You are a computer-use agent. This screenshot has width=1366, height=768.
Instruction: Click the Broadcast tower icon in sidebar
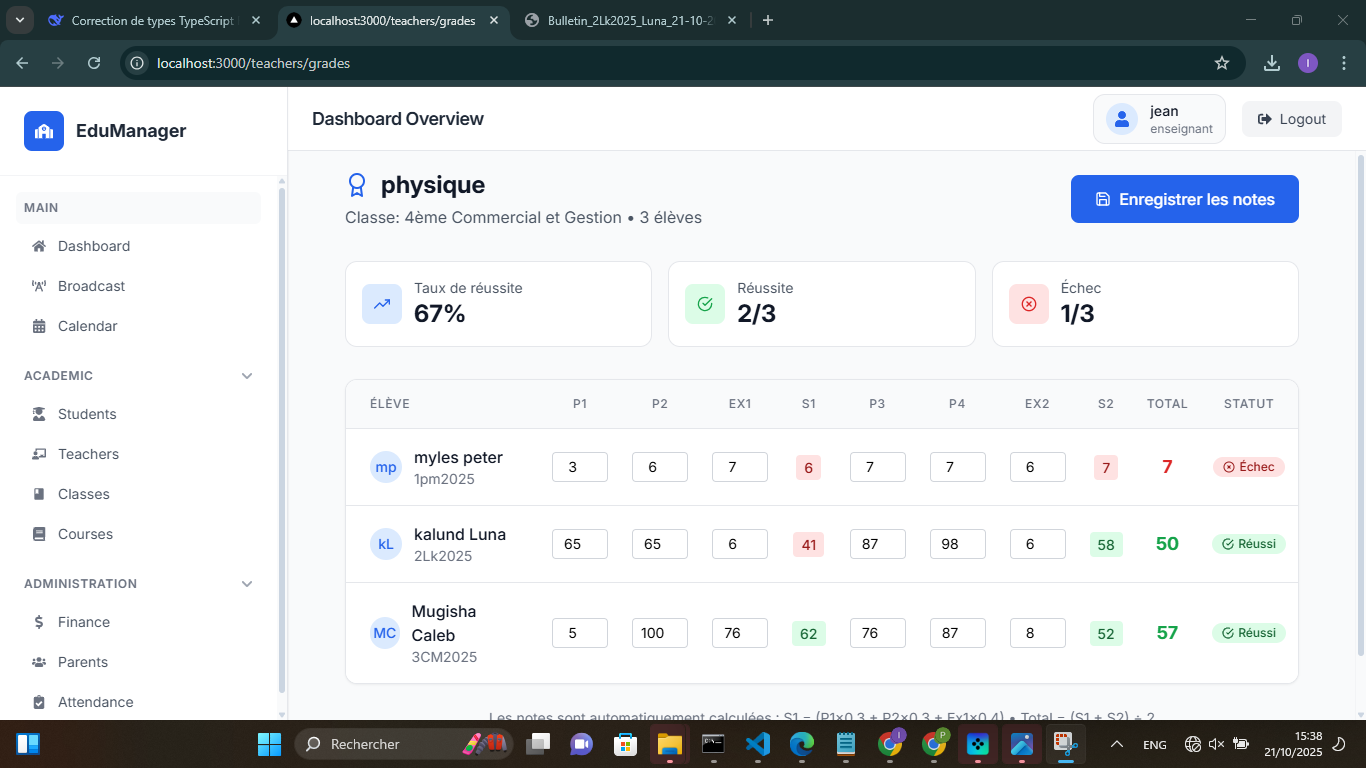(39, 286)
